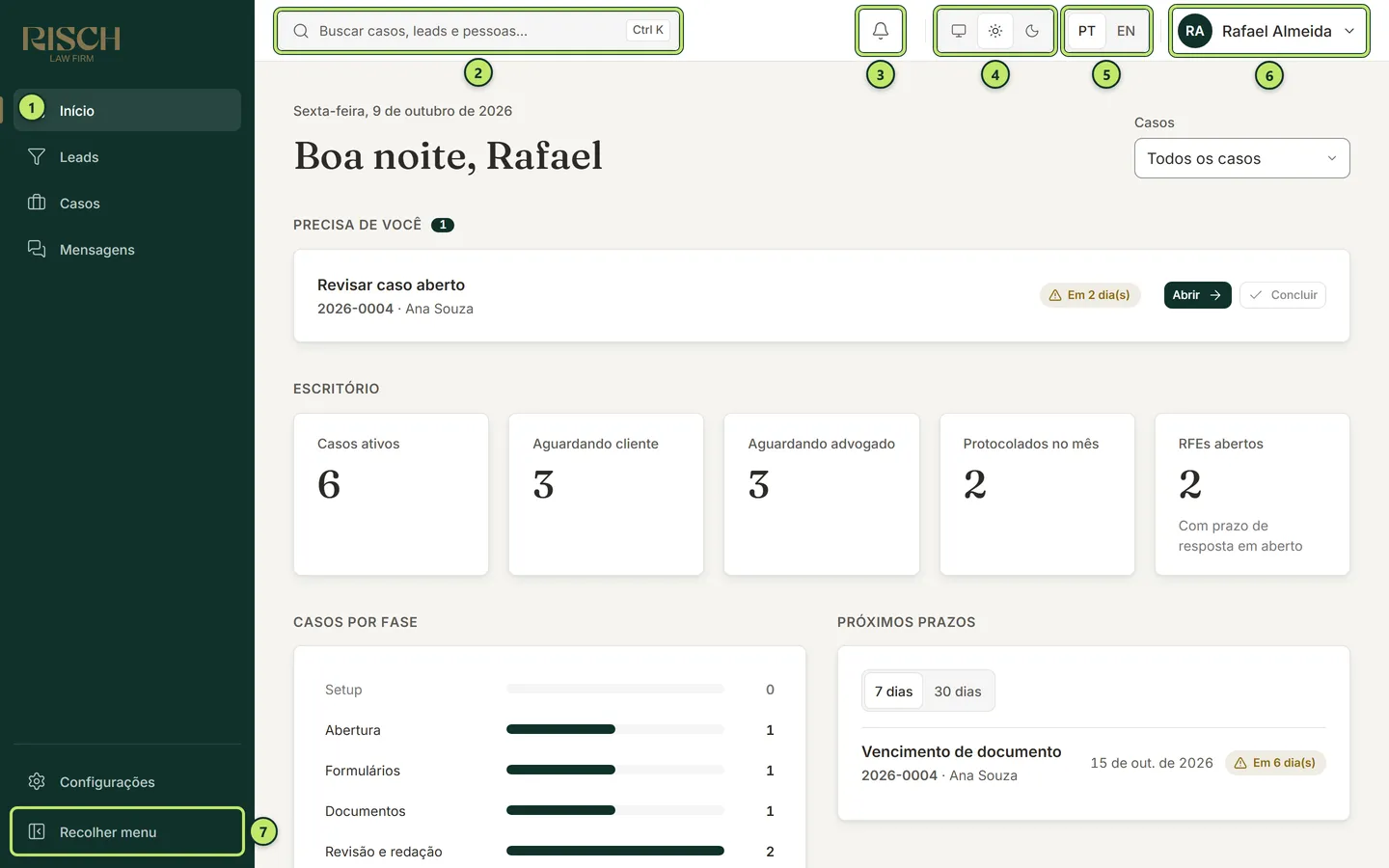The height and width of the screenshot is (868, 1389).
Task: Click the Leads funnel icon
Action: click(x=37, y=156)
